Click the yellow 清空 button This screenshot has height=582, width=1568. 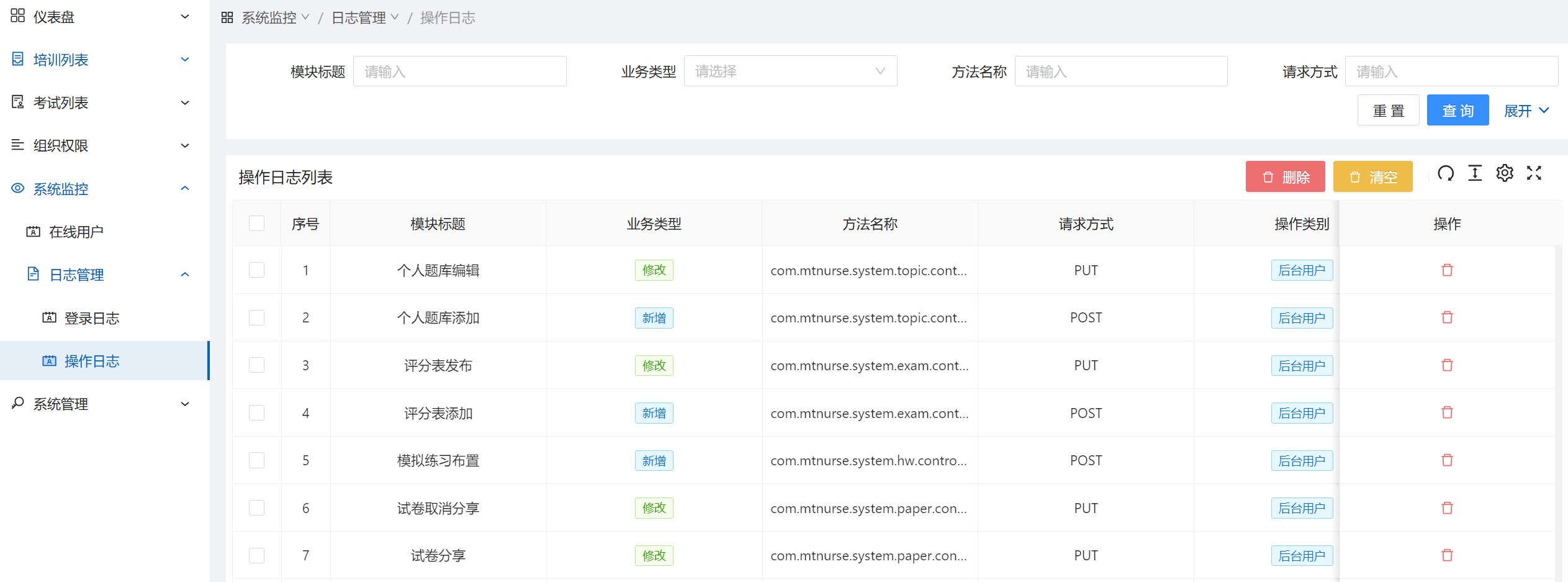(x=1372, y=177)
